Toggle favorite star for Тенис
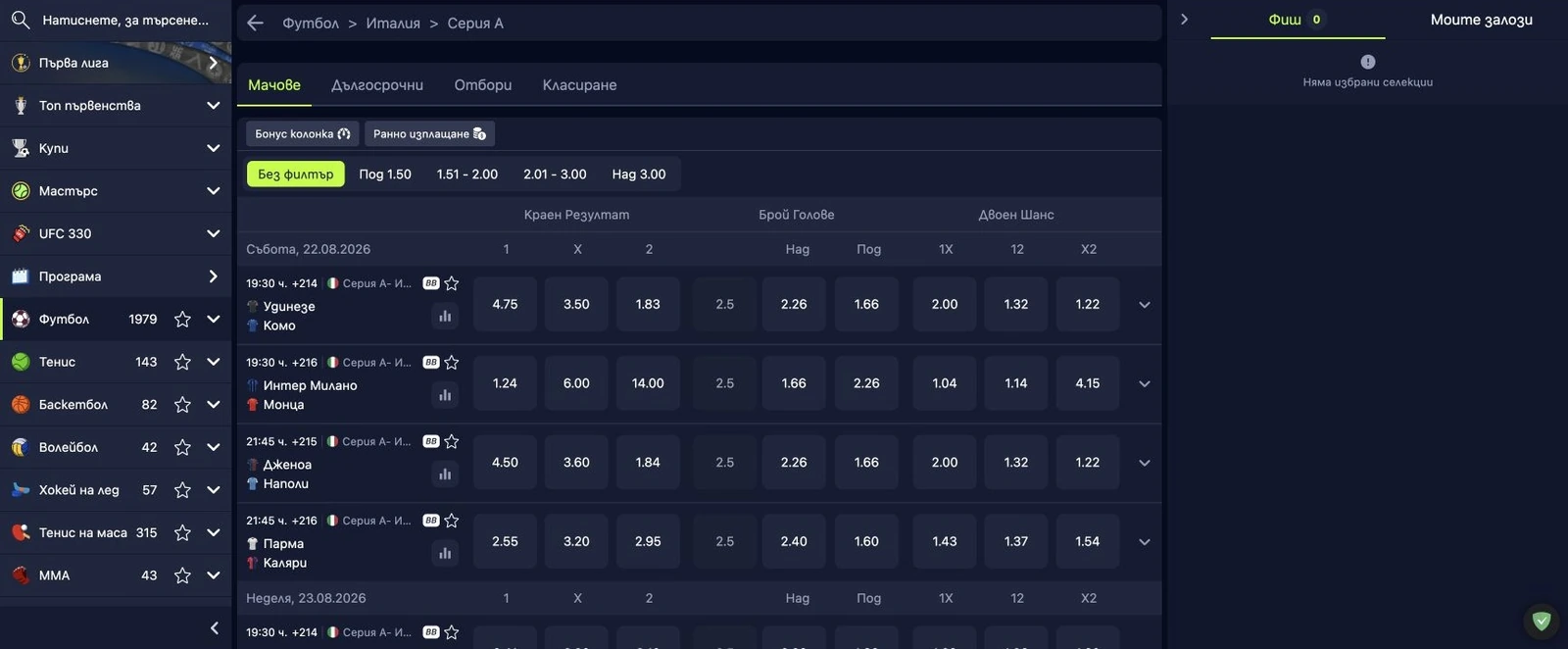This screenshot has height=649, width=1568. pyautogui.click(x=182, y=362)
